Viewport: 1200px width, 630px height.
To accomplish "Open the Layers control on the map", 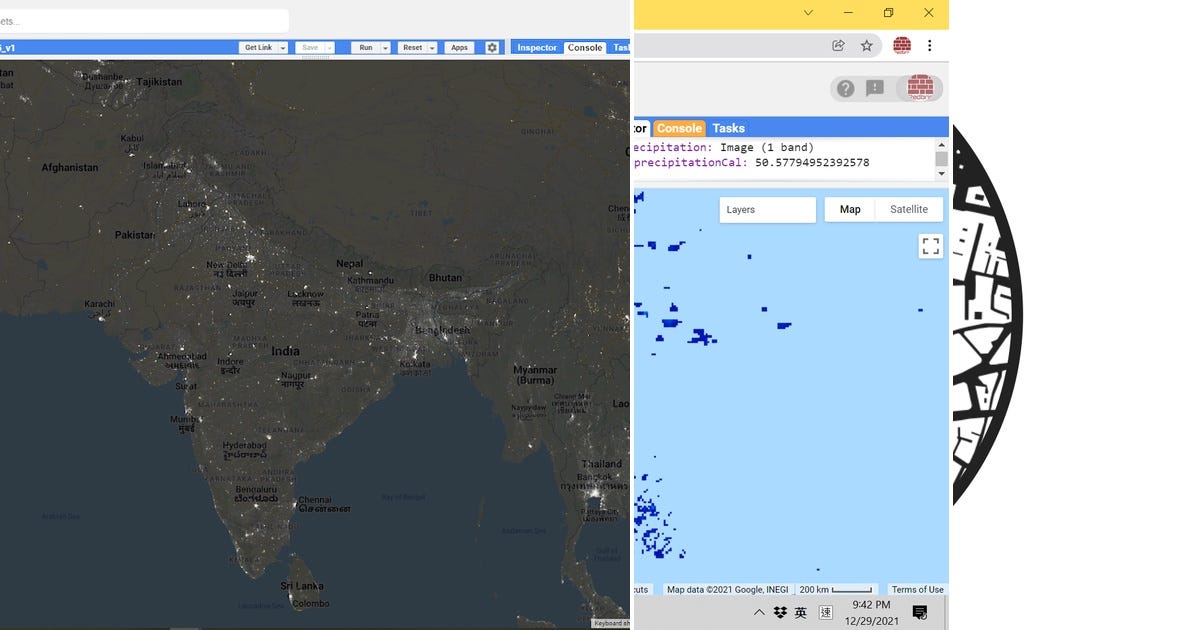I will [767, 209].
